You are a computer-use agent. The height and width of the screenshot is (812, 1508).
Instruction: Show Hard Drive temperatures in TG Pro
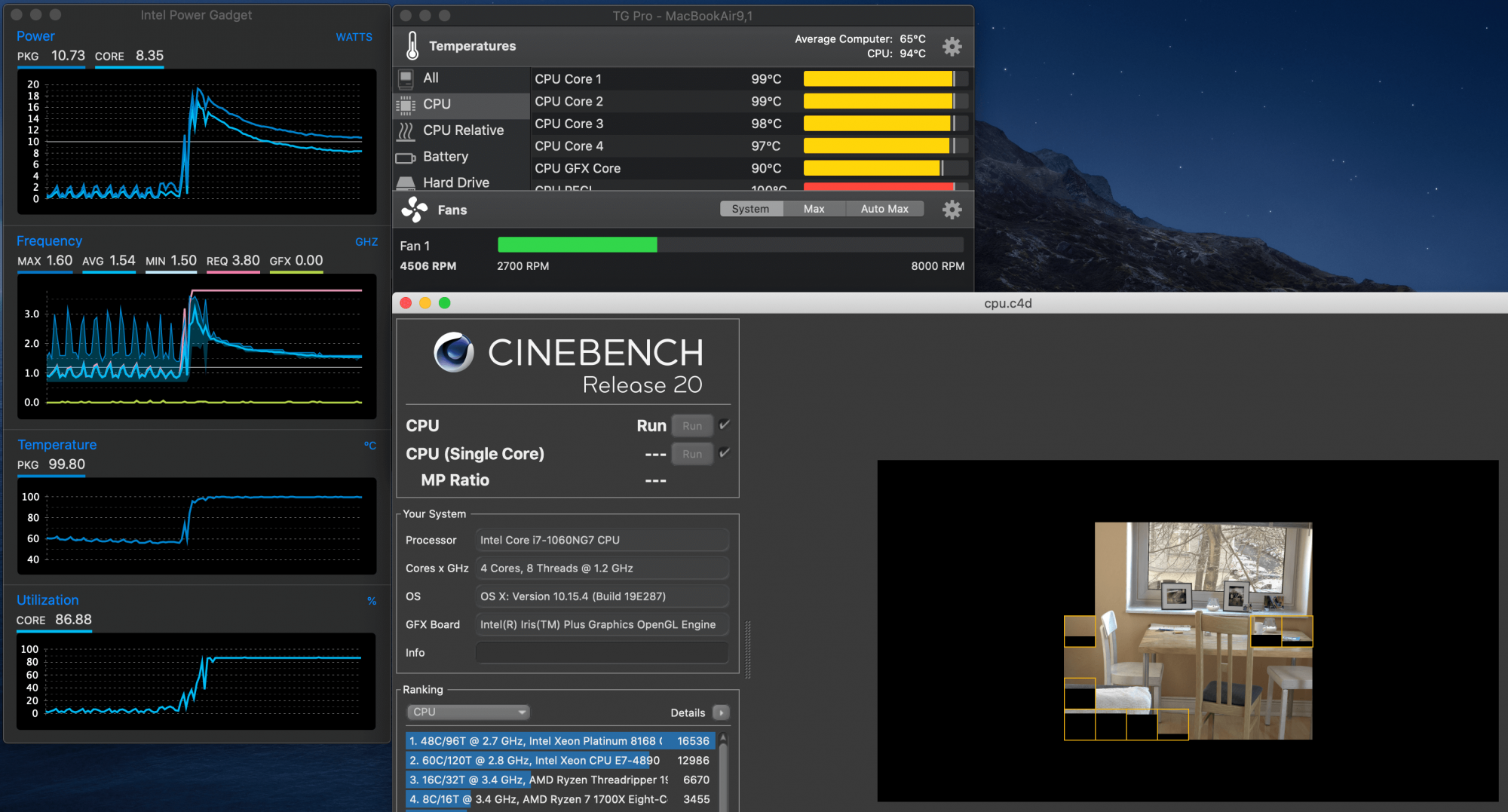[x=455, y=182]
